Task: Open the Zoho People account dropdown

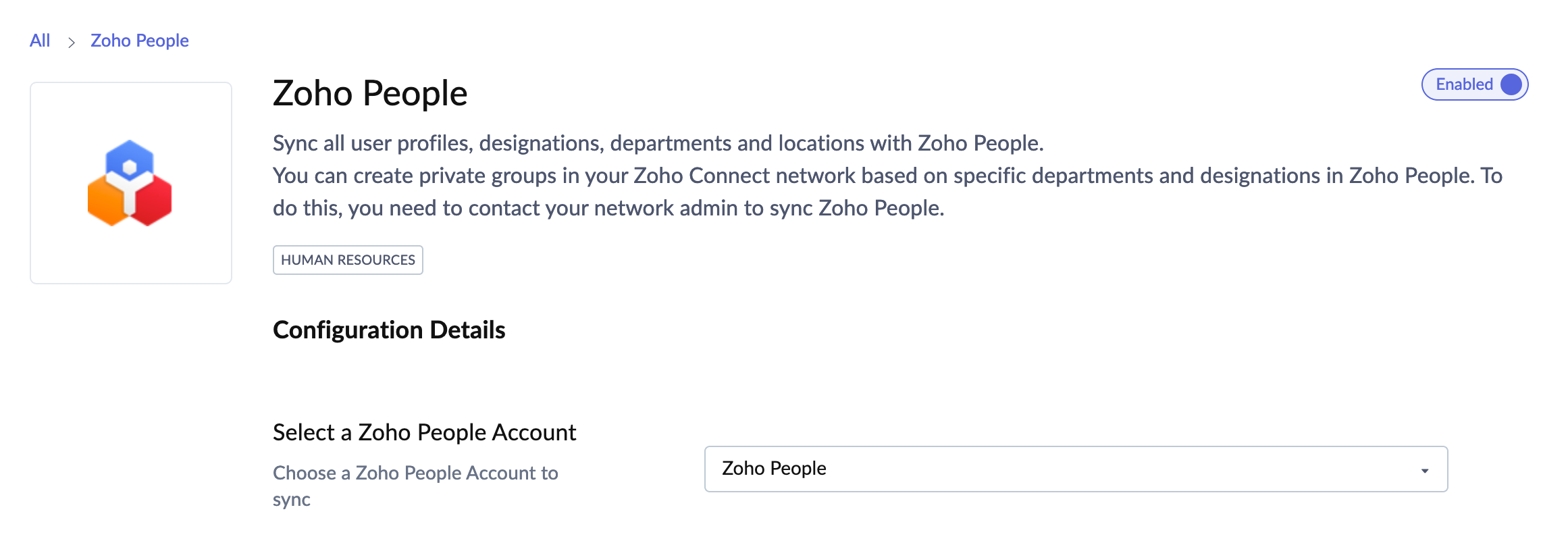Action: tap(1075, 469)
